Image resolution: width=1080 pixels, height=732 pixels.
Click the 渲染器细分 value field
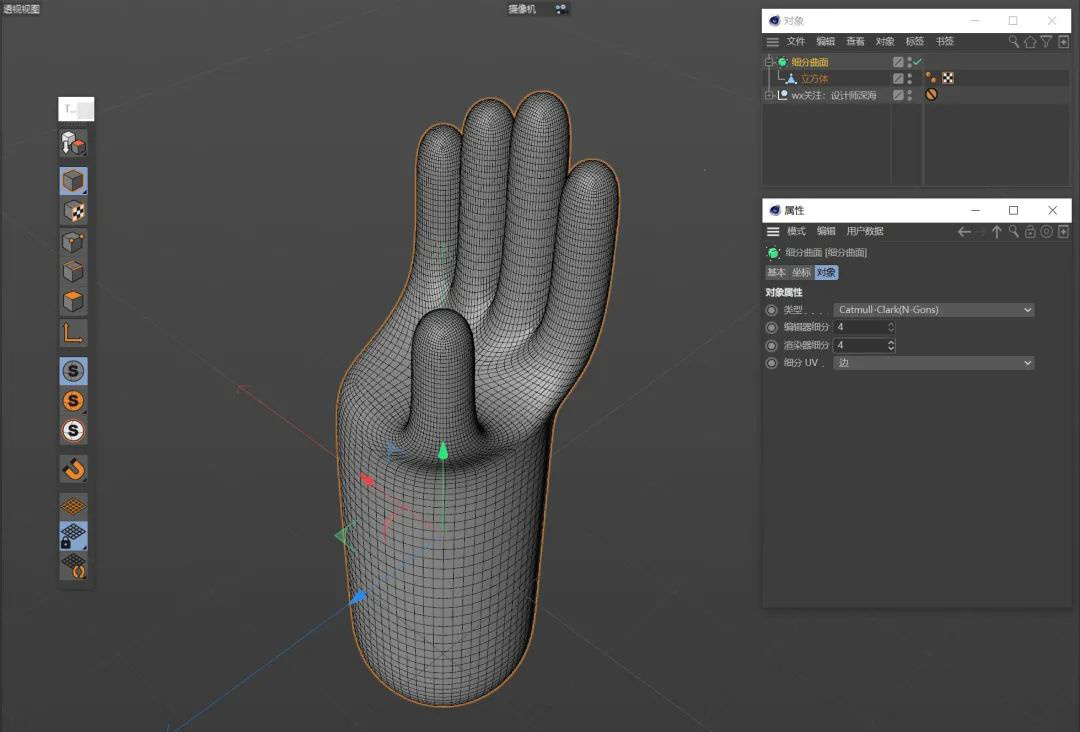click(860, 345)
